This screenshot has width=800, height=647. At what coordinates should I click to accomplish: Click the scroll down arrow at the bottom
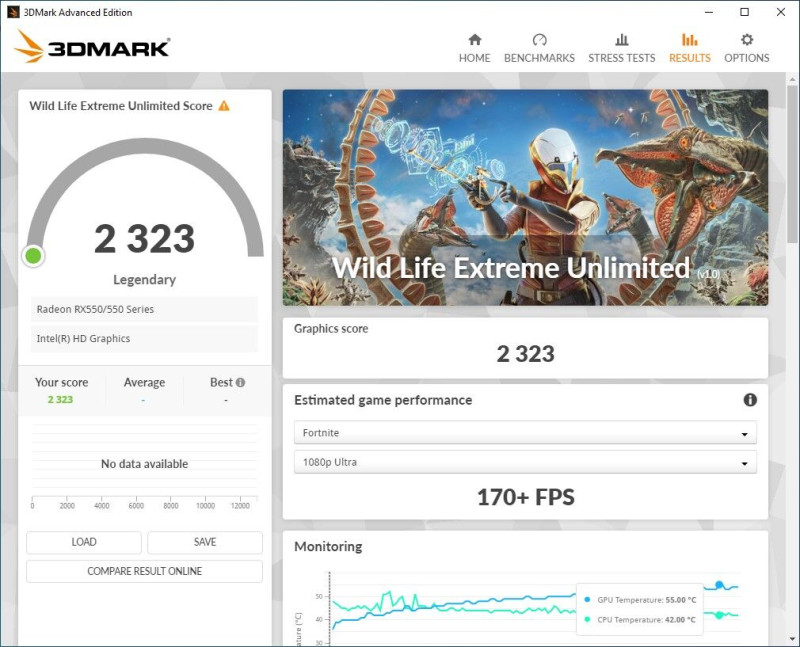click(791, 639)
